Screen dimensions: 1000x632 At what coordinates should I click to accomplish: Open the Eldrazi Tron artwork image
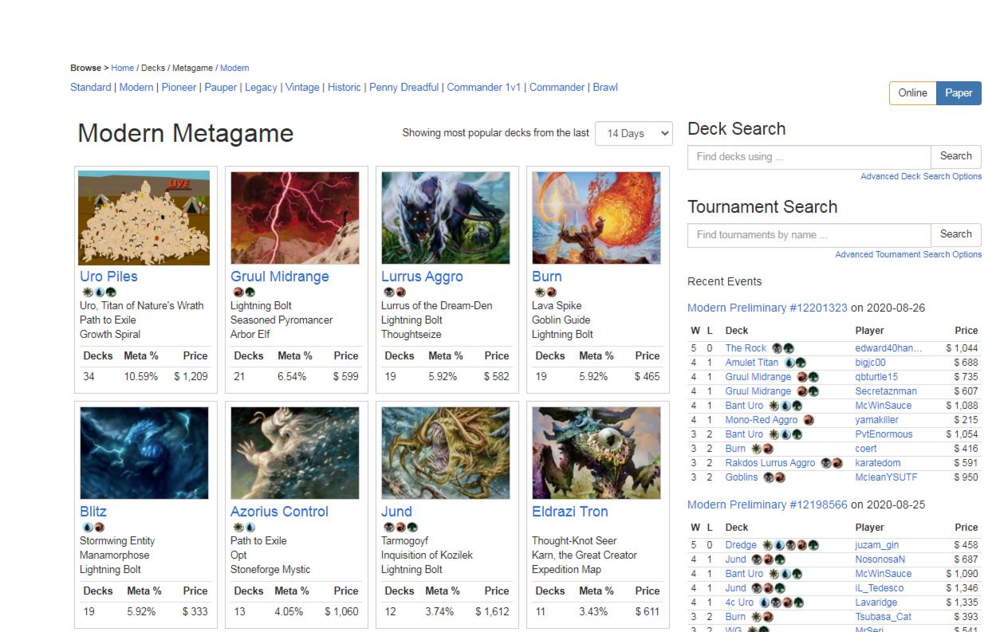tap(596, 452)
